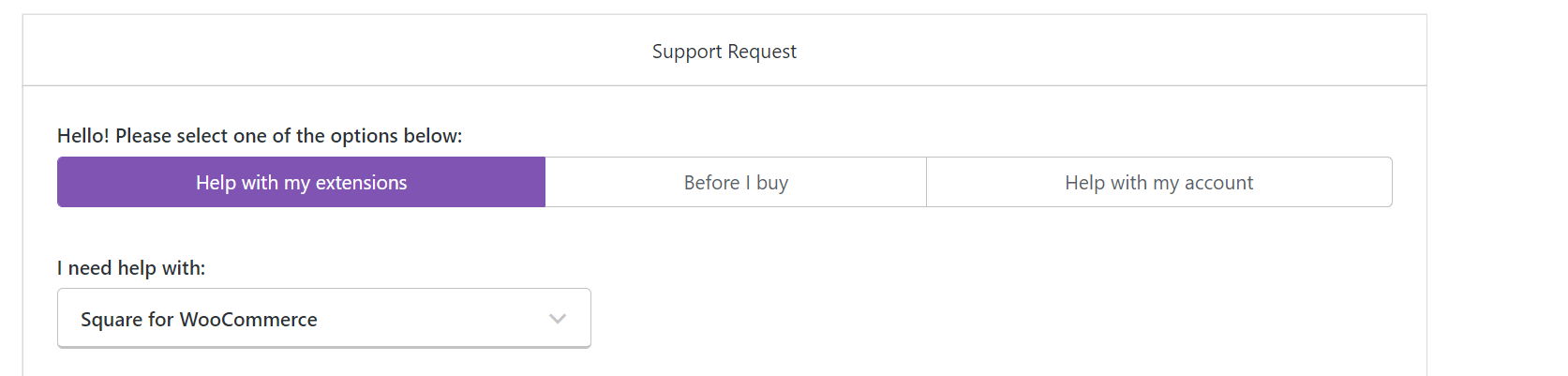This screenshot has width=1568, height=376.
Task: Activate the purple "Help with my extensions" button
Action: [301, 182]
